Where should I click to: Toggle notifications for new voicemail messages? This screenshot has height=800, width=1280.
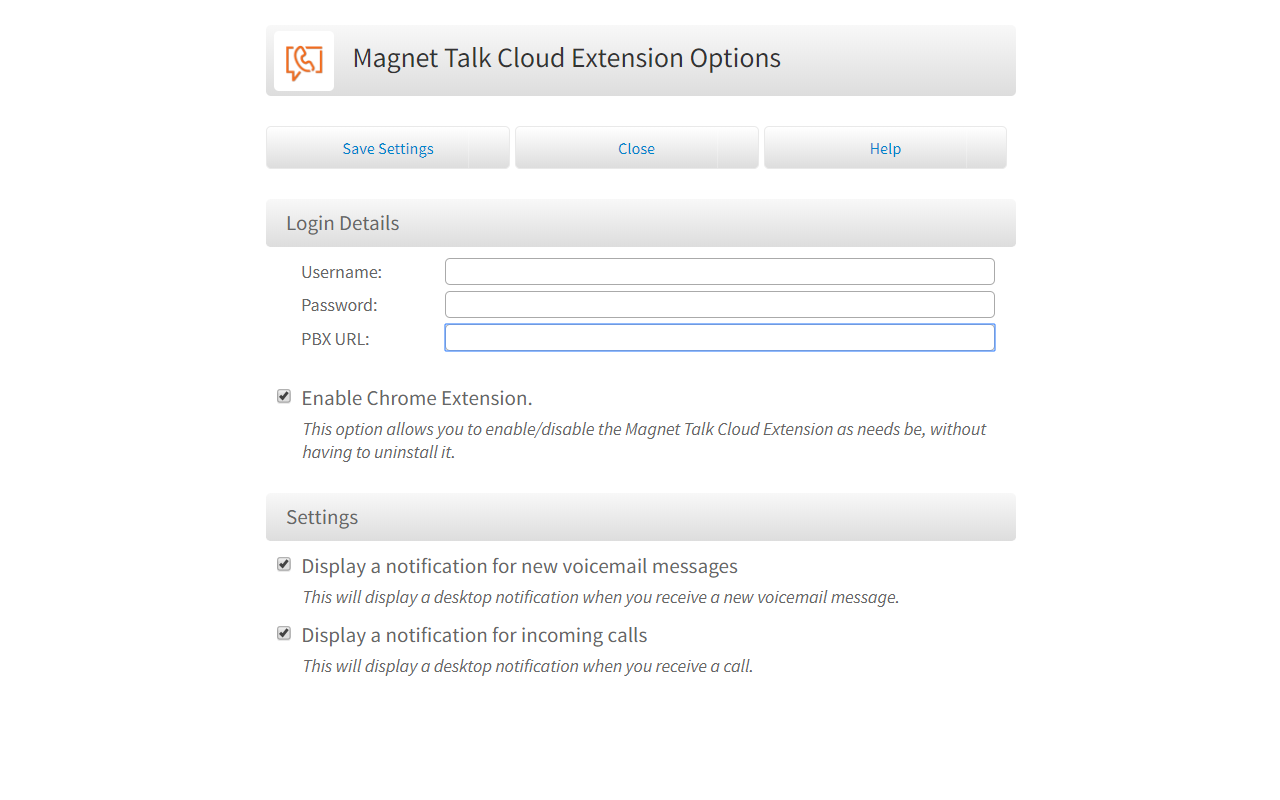pos(283,563)
